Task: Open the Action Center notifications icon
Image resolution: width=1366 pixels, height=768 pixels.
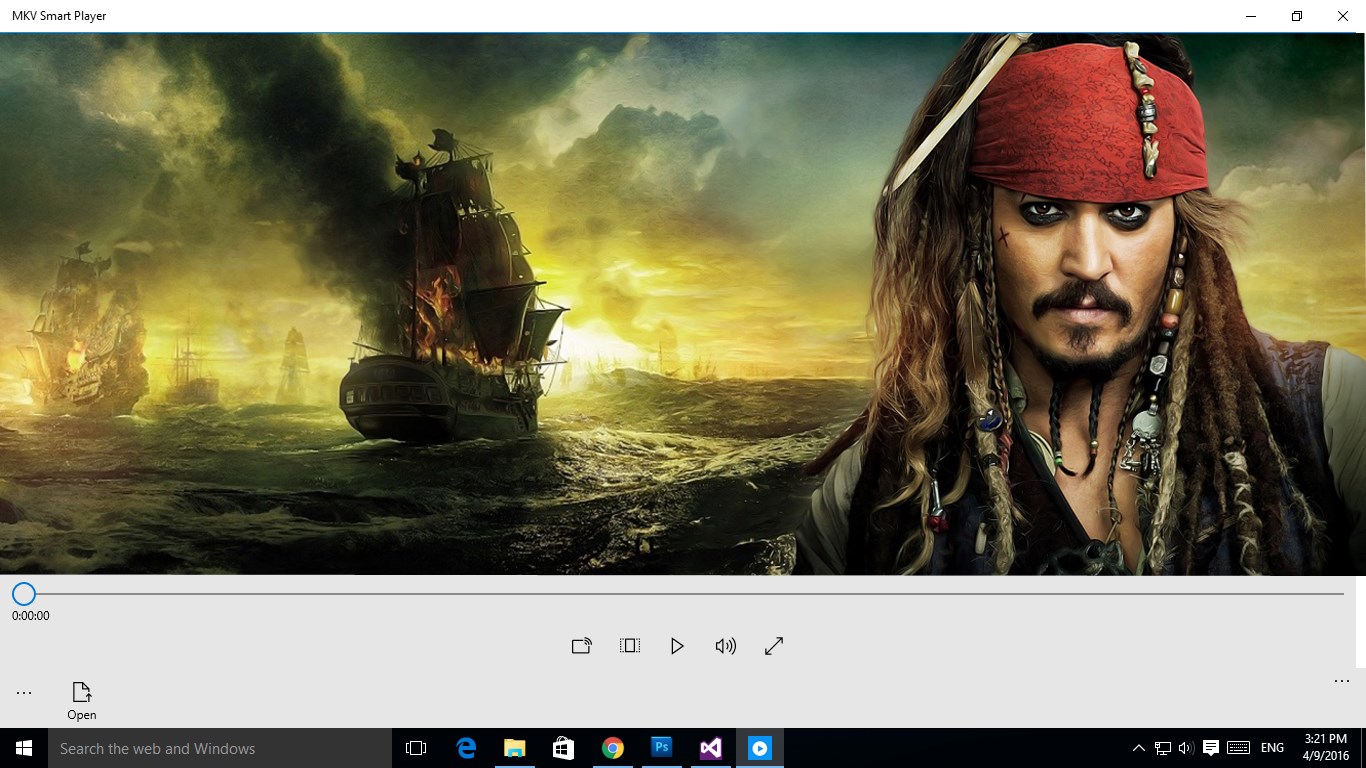Action: tap(1210, 748)
